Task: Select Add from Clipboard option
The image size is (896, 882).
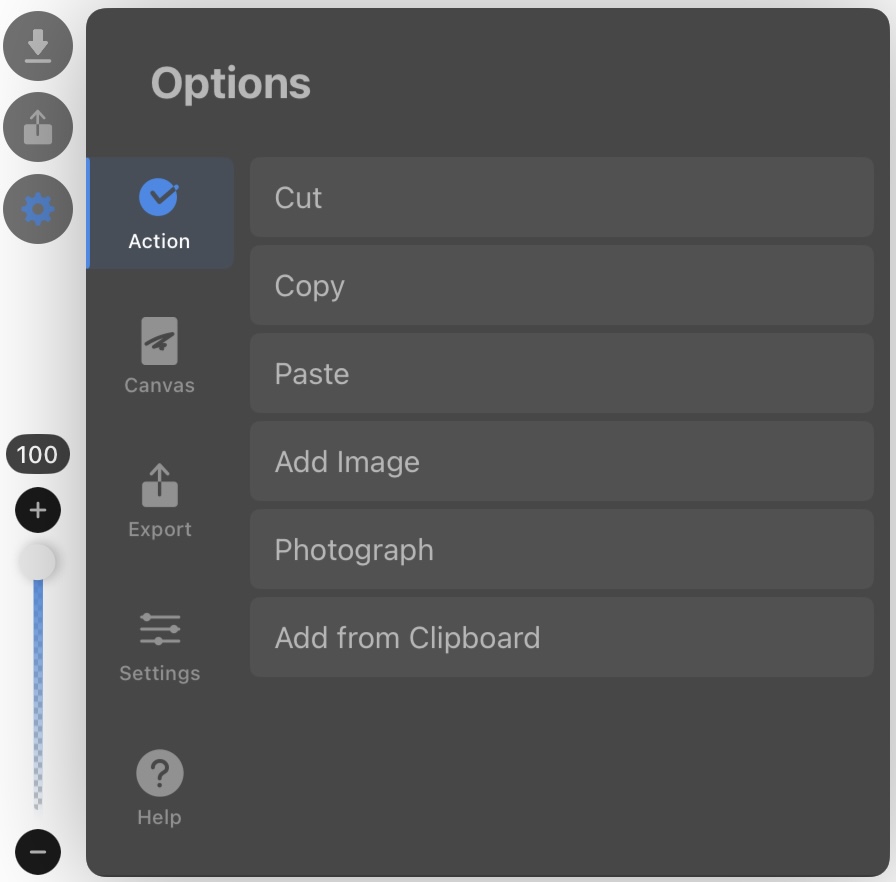Action: coord(562,637)
